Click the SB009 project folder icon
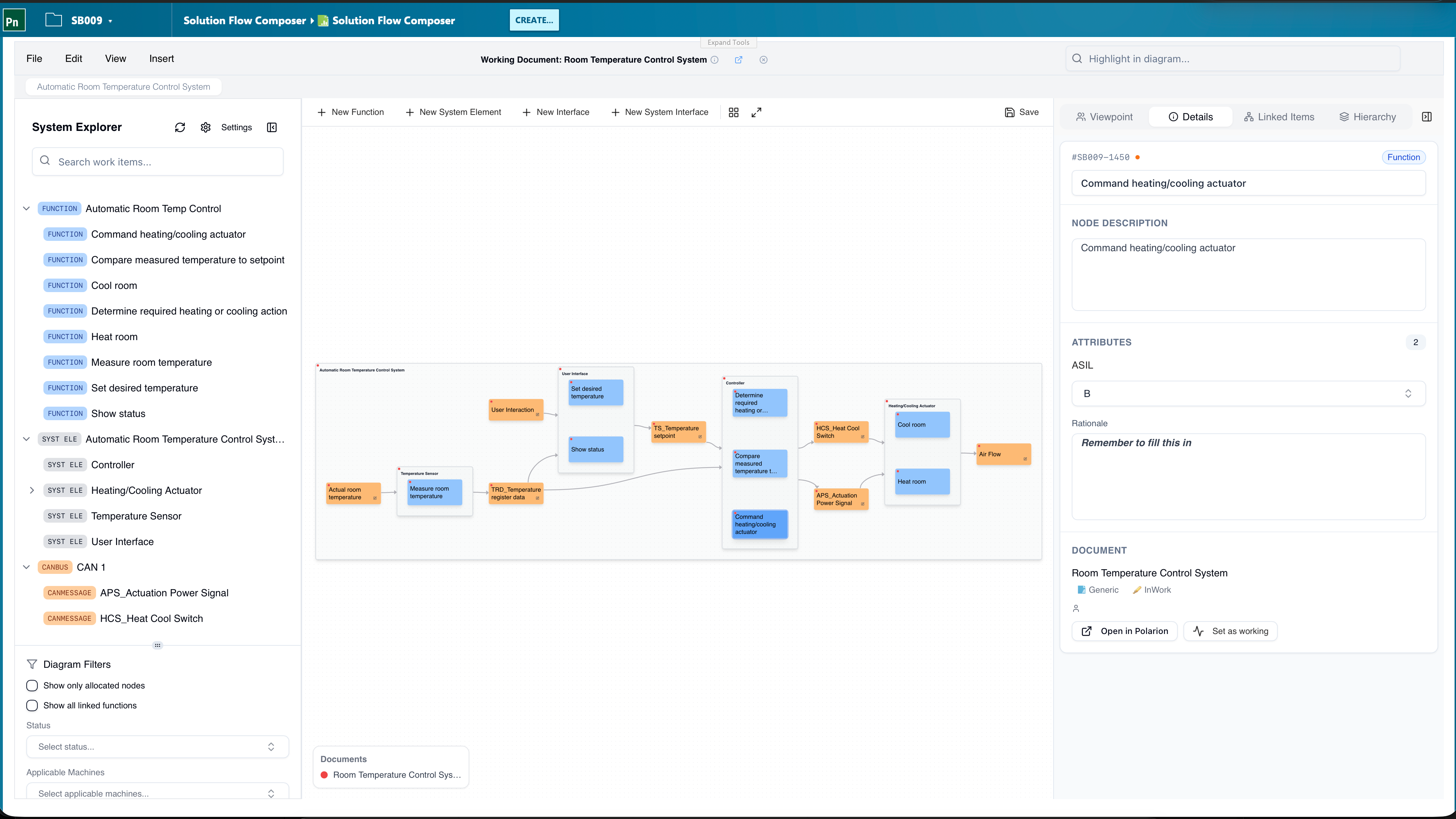This screenshot has height=819, width=1456. pyautogui.click(x=54, y=20)
